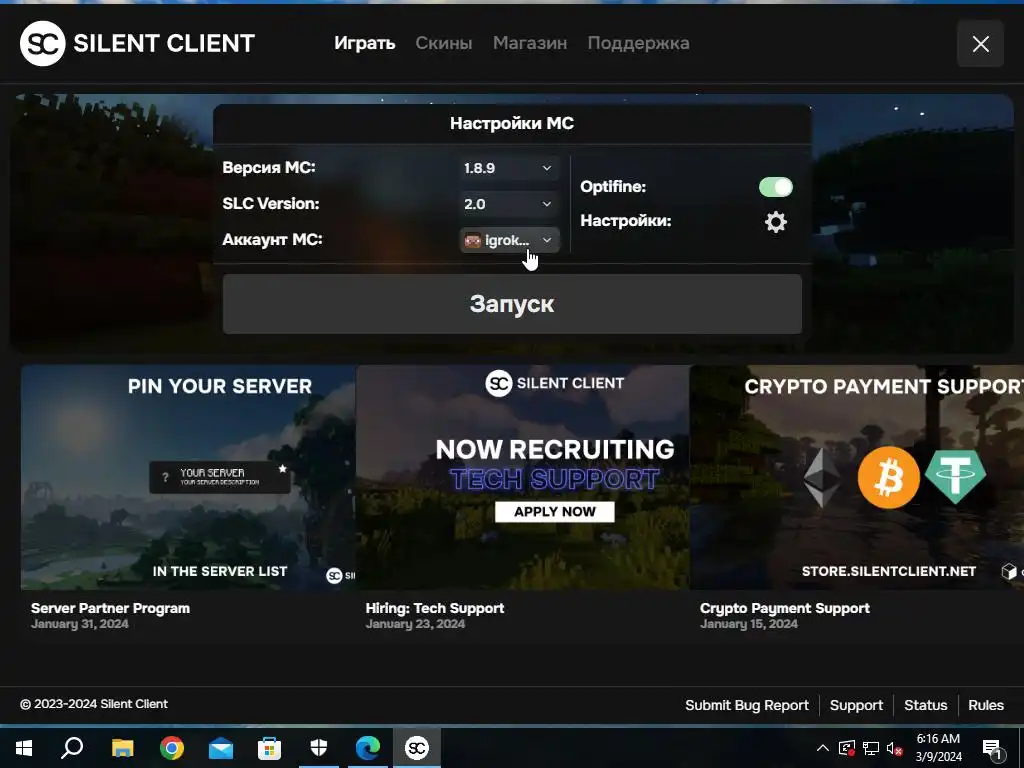Open the Скины tab
Screen dimensions: 1024x768
coord(443,43)
